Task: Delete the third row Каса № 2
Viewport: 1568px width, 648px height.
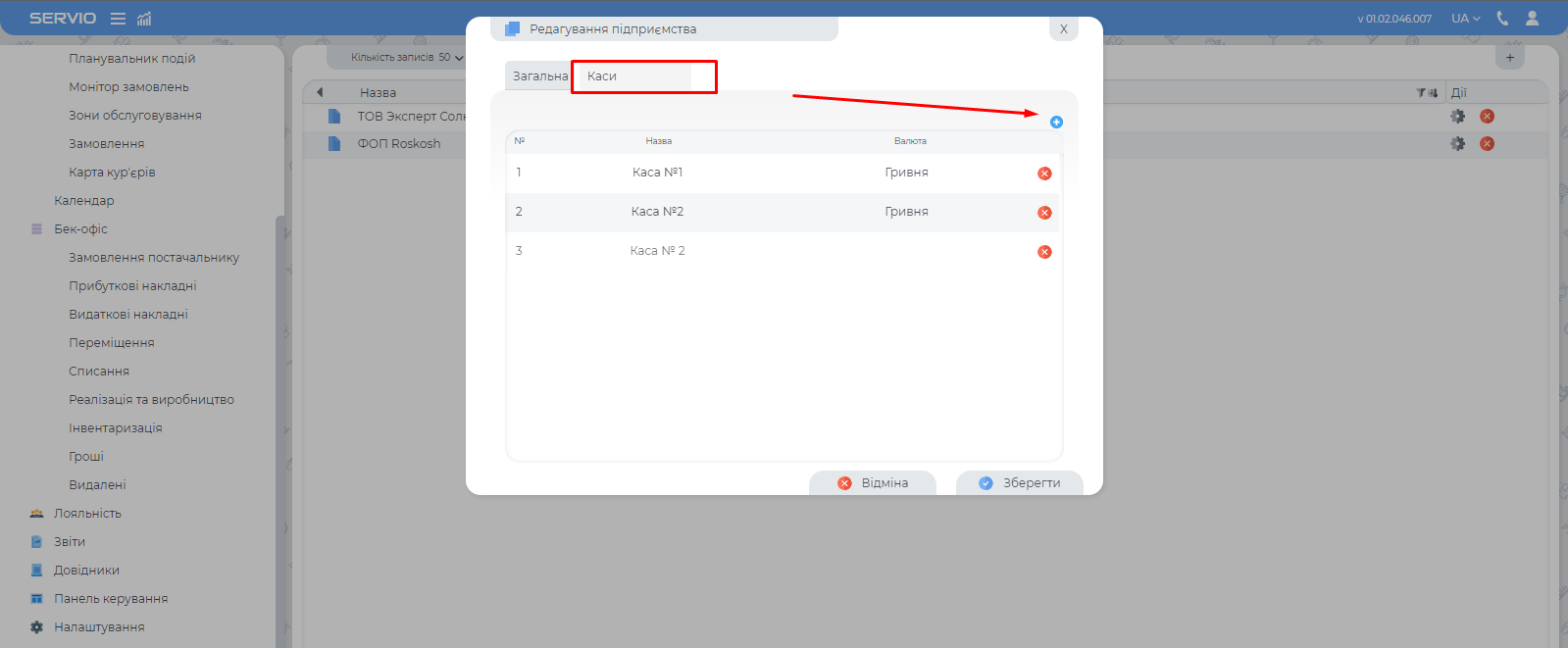Action: pyautogui.click(x=1044, y=252)
